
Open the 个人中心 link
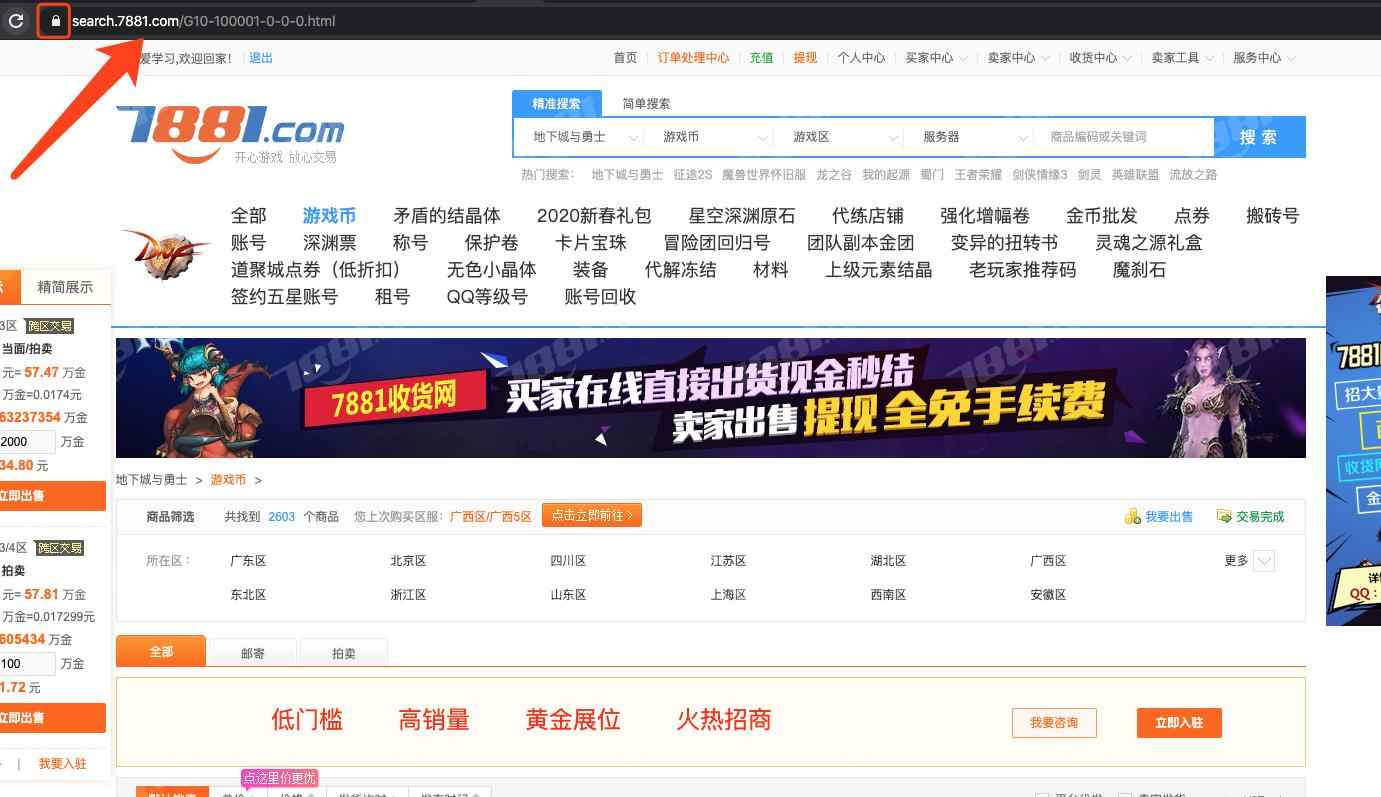(861, 58)
